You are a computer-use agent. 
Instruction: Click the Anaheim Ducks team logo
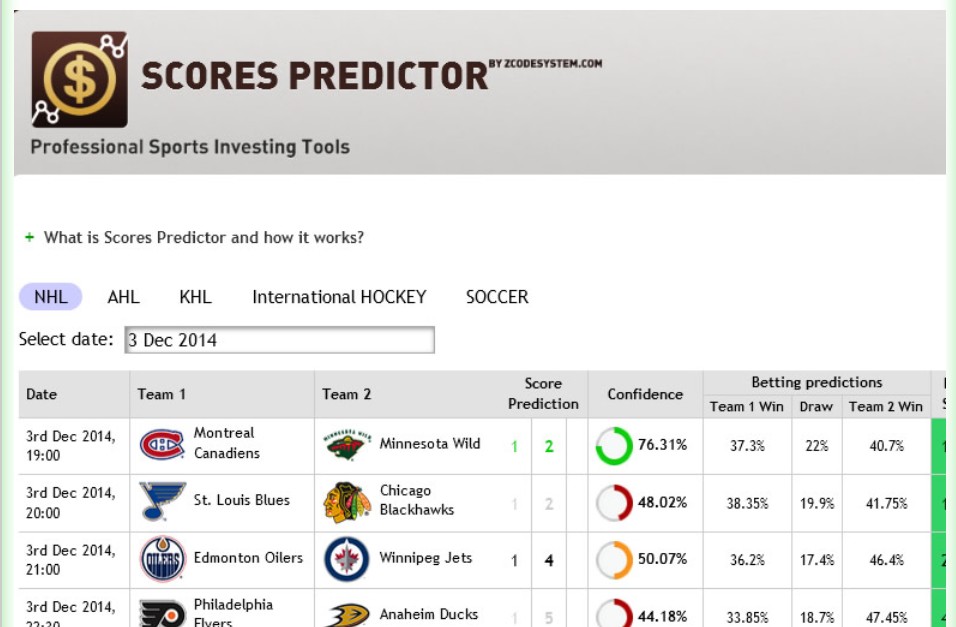point(347,615)
